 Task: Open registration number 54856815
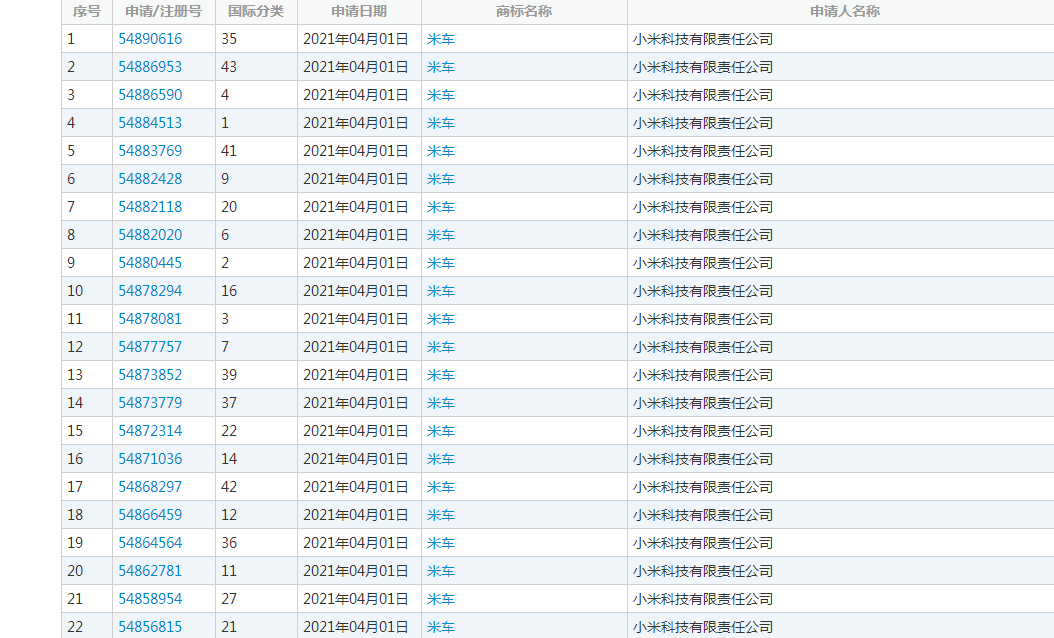(150, 627)
